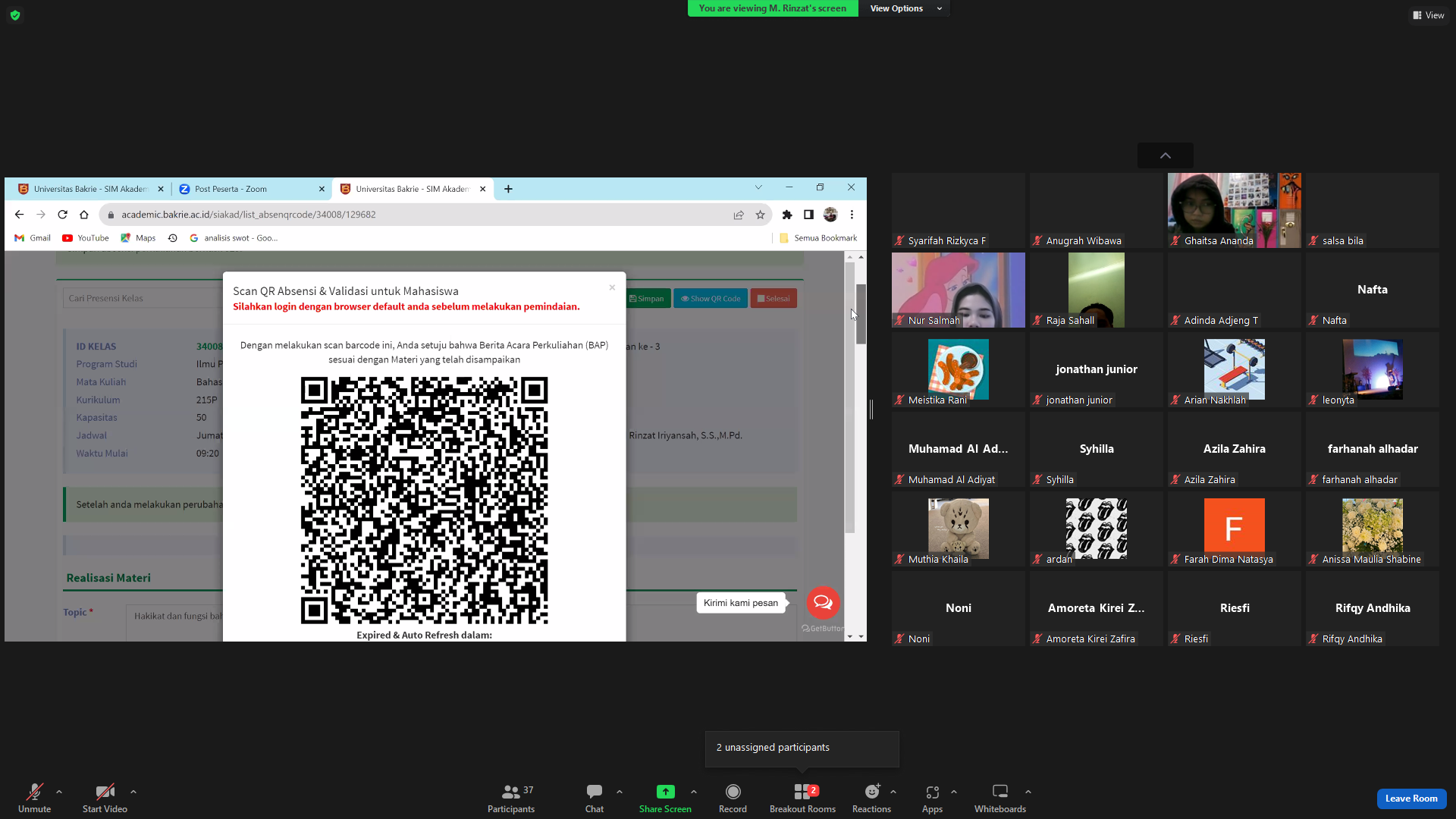Open the history bookmark icon
Viewport: 1456px width, 819px height.
173,238
